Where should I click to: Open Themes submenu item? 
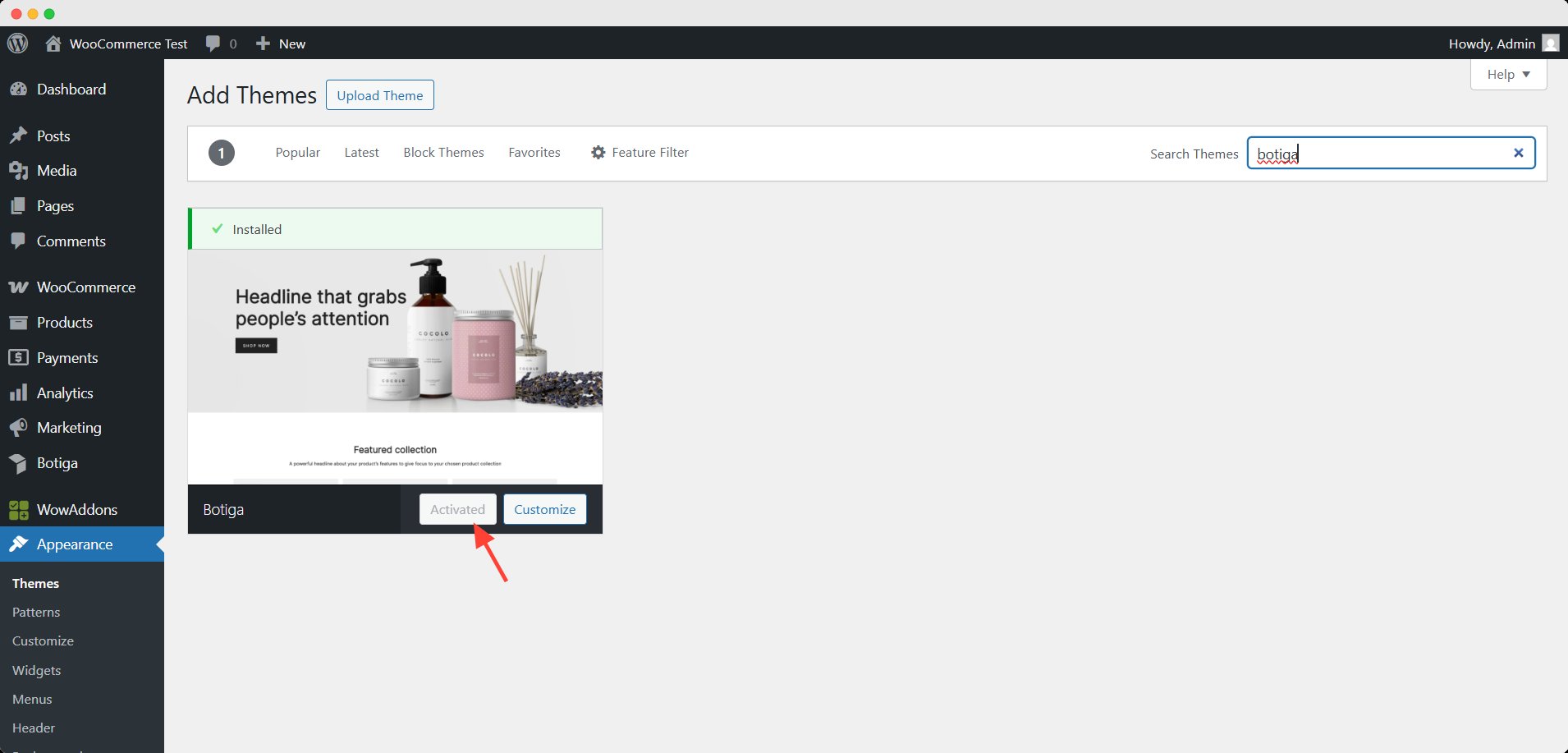tap(36, 584)
